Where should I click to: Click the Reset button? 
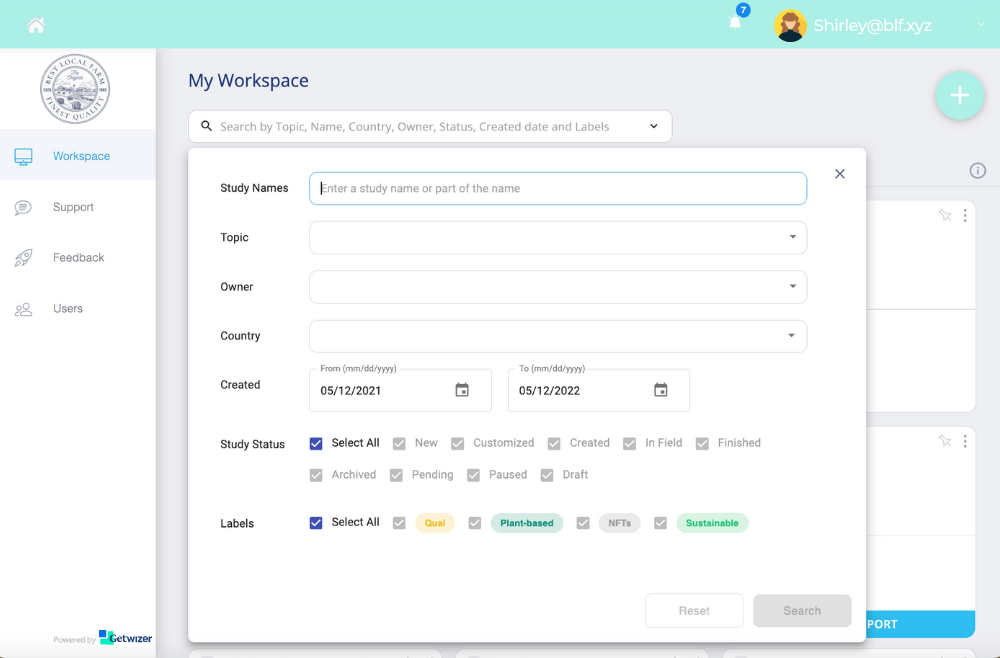694,611
